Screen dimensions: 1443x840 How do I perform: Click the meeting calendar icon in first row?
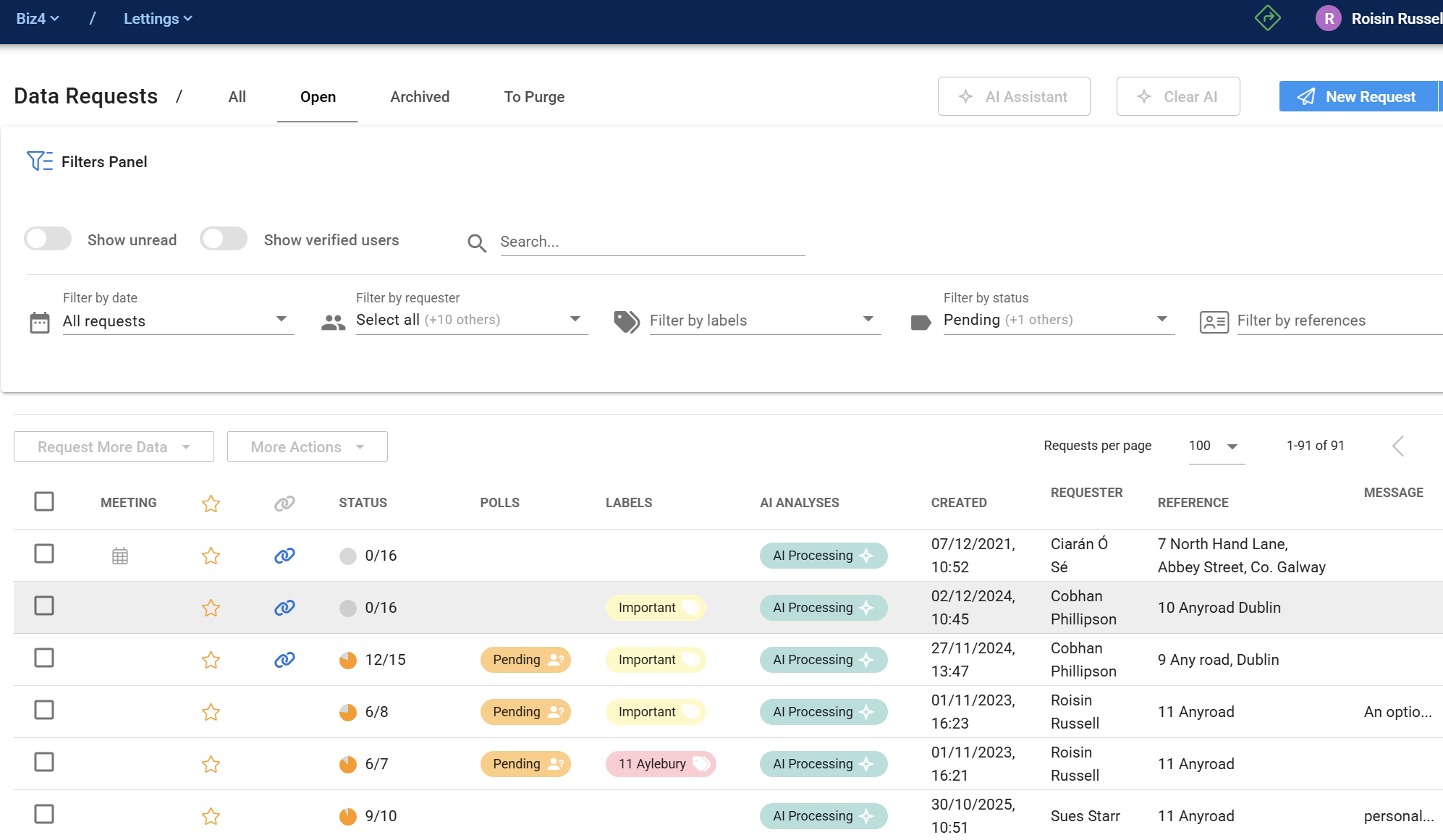[x=120, y=556]
